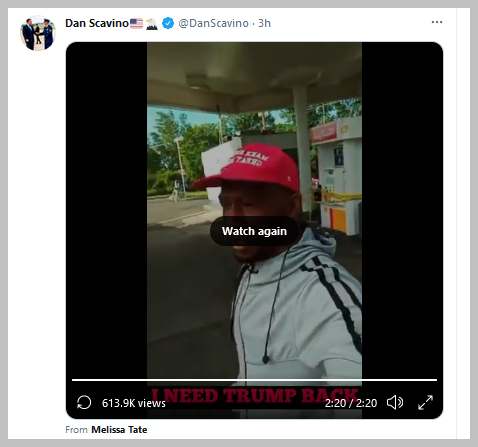Click the American flag emoji by name
478x447 pixels.
coord(136,23)
